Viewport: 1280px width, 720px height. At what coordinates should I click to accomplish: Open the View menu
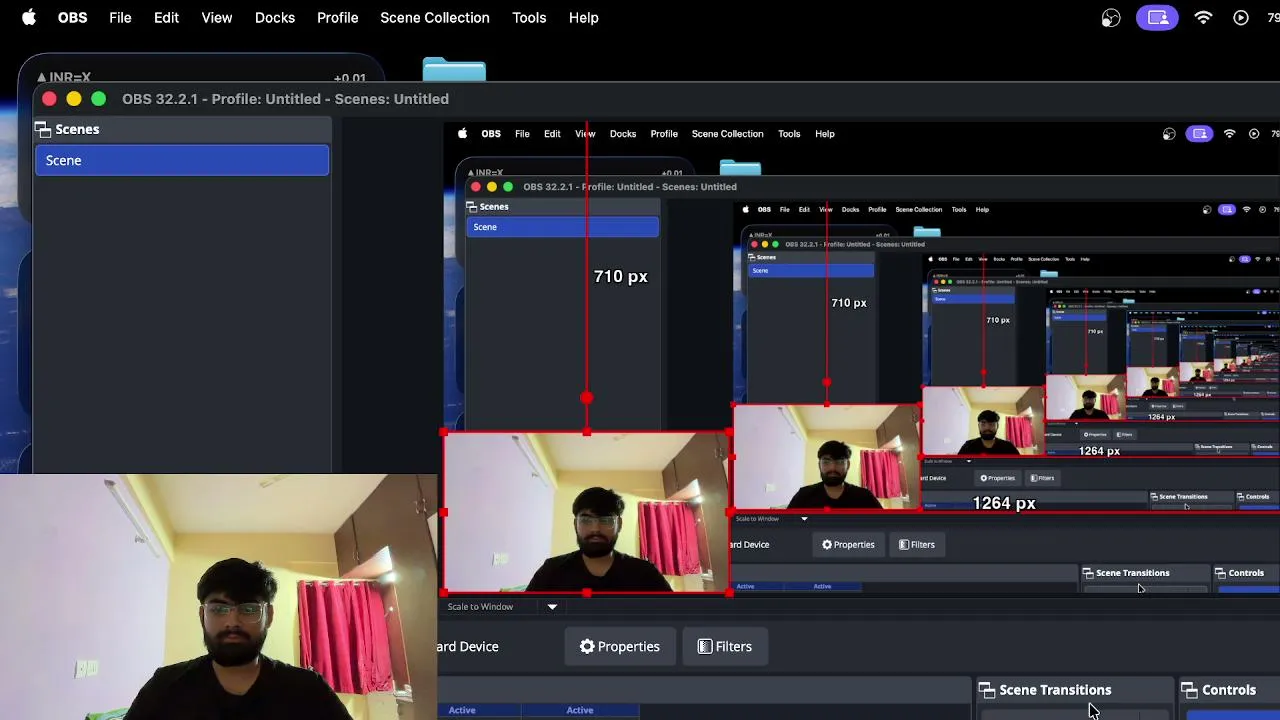coord(217,17)
